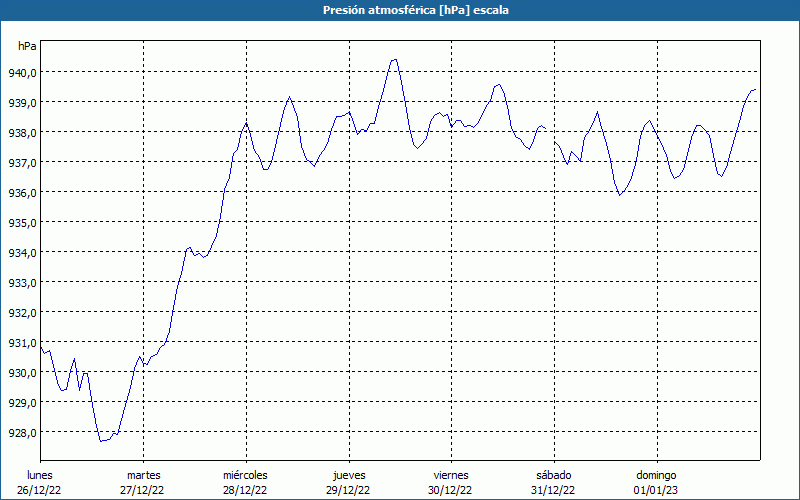Click the 930,0 axis value
This screenshot has width=800, height=500.
(22, 372)
